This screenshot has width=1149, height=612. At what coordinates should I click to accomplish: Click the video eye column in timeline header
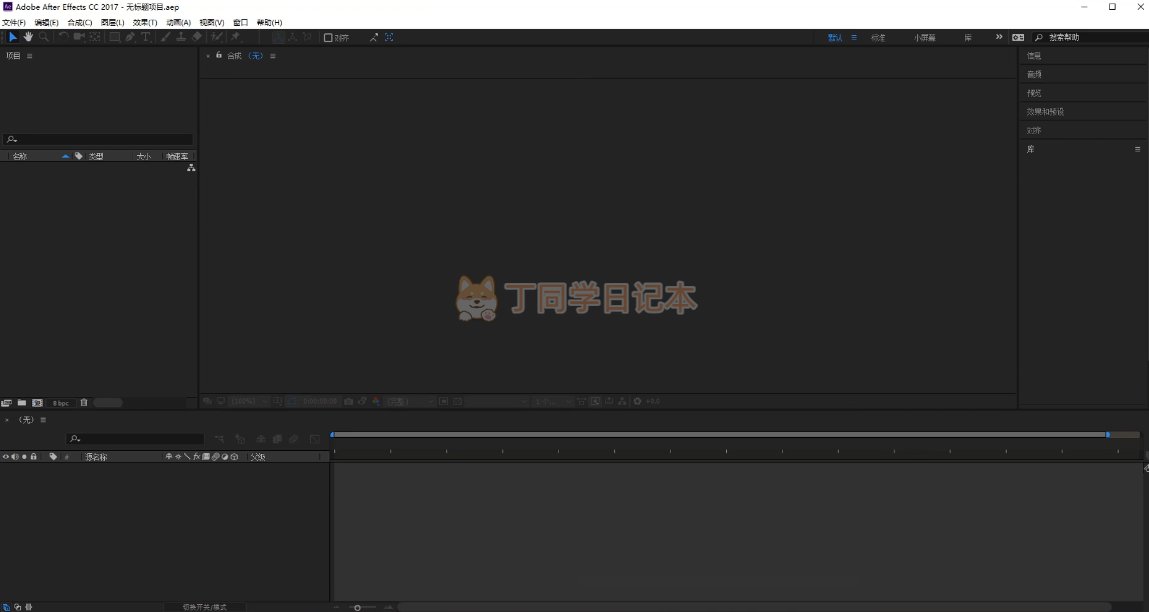click(6, 457)
